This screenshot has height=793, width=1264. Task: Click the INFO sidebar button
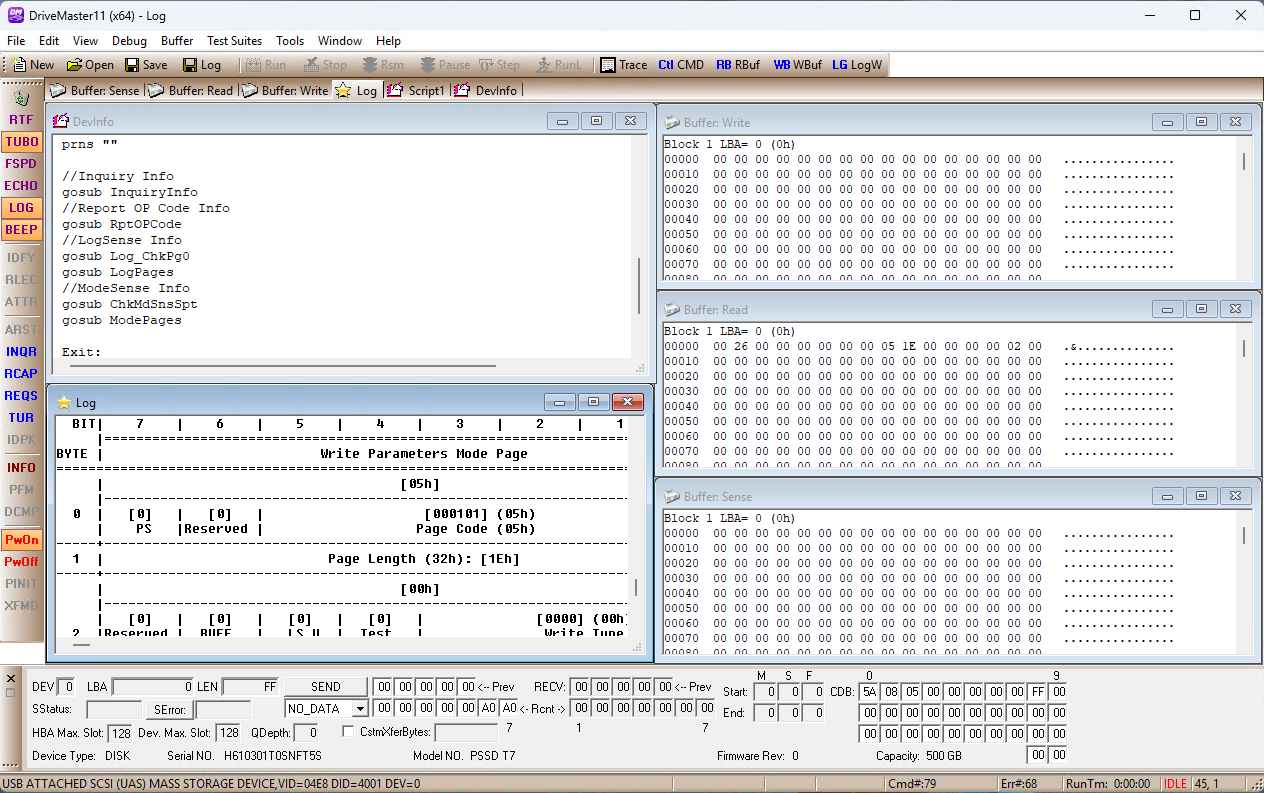point(21,467)
